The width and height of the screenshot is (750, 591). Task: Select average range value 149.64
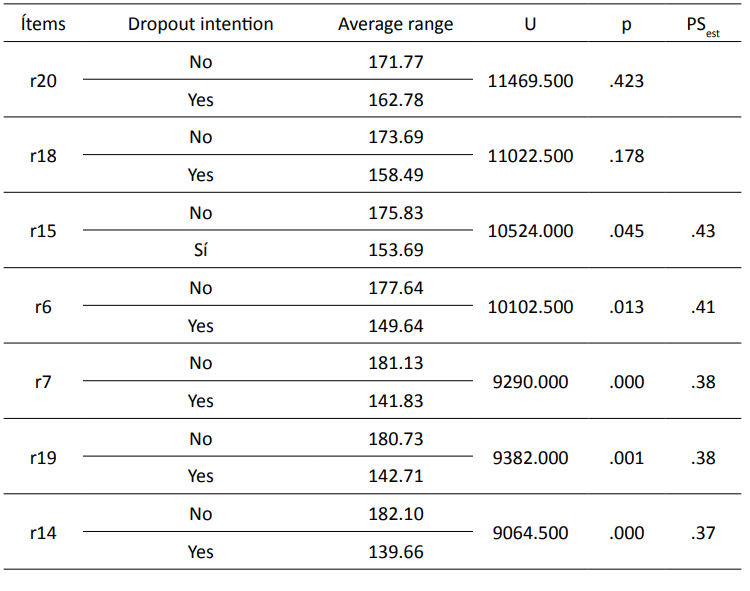[395, 326]
